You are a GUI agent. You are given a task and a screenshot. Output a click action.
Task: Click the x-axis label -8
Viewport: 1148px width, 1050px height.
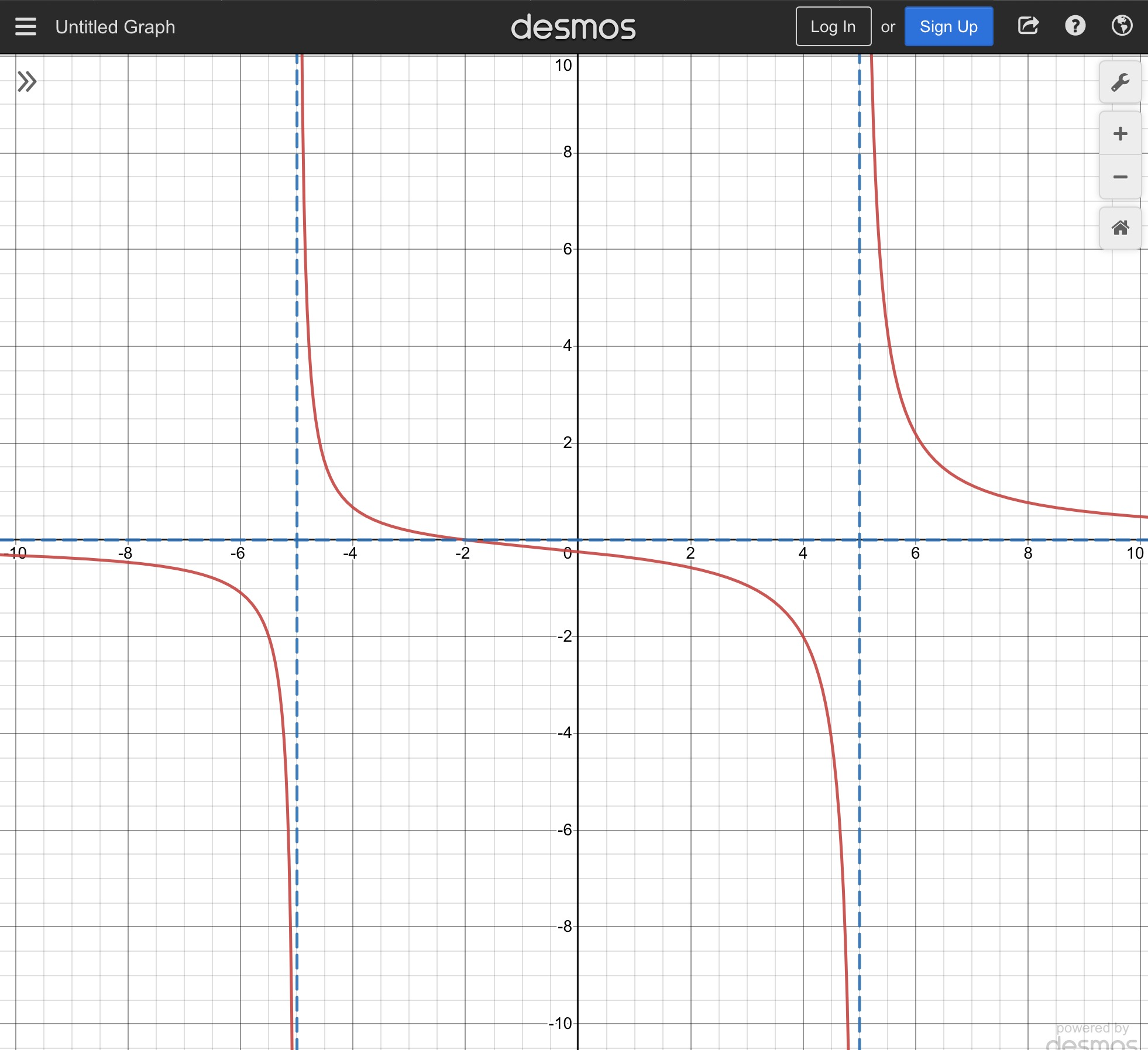click(x=125, y=553)
